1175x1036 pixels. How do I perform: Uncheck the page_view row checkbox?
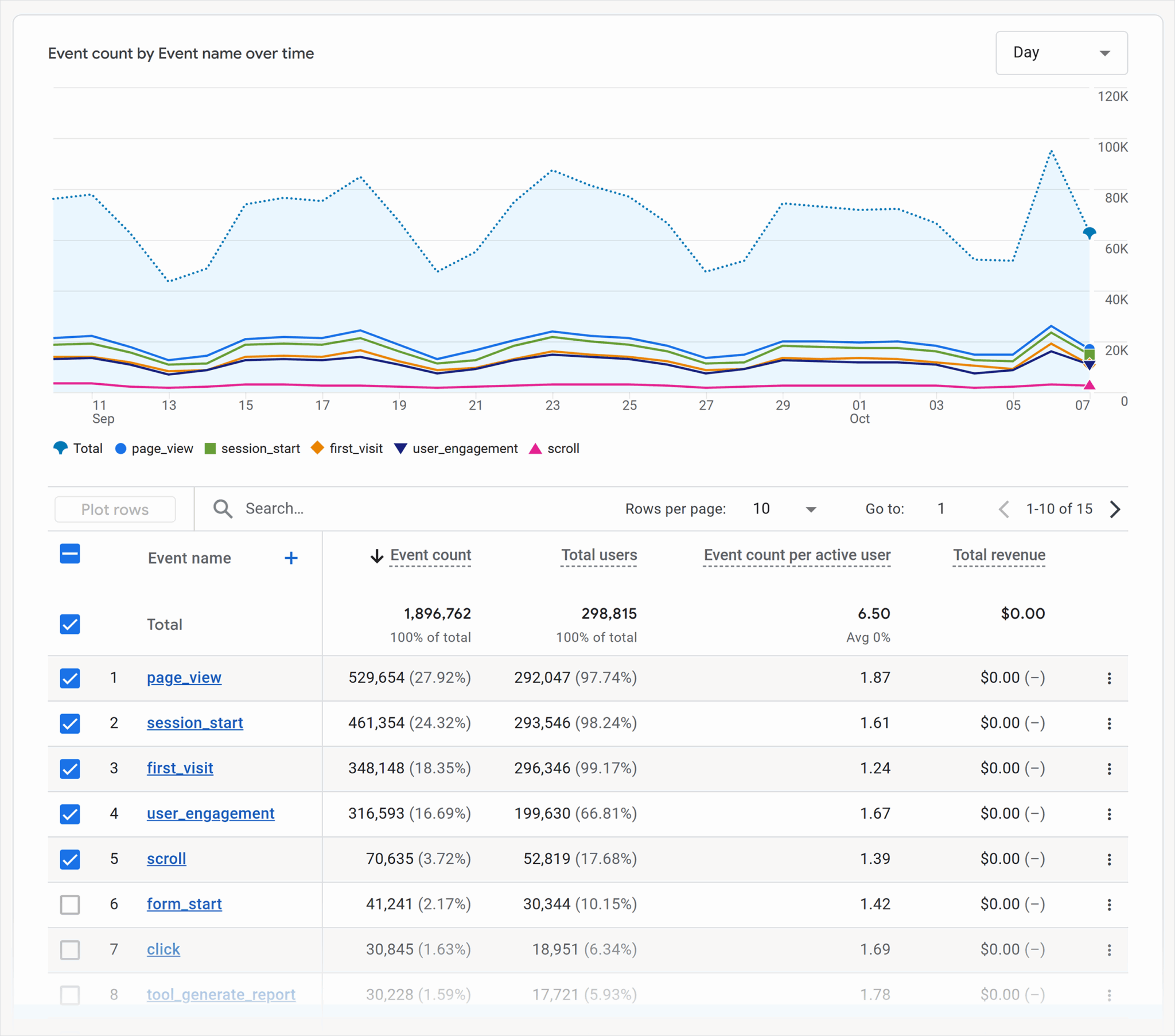(x=70, y=679)
